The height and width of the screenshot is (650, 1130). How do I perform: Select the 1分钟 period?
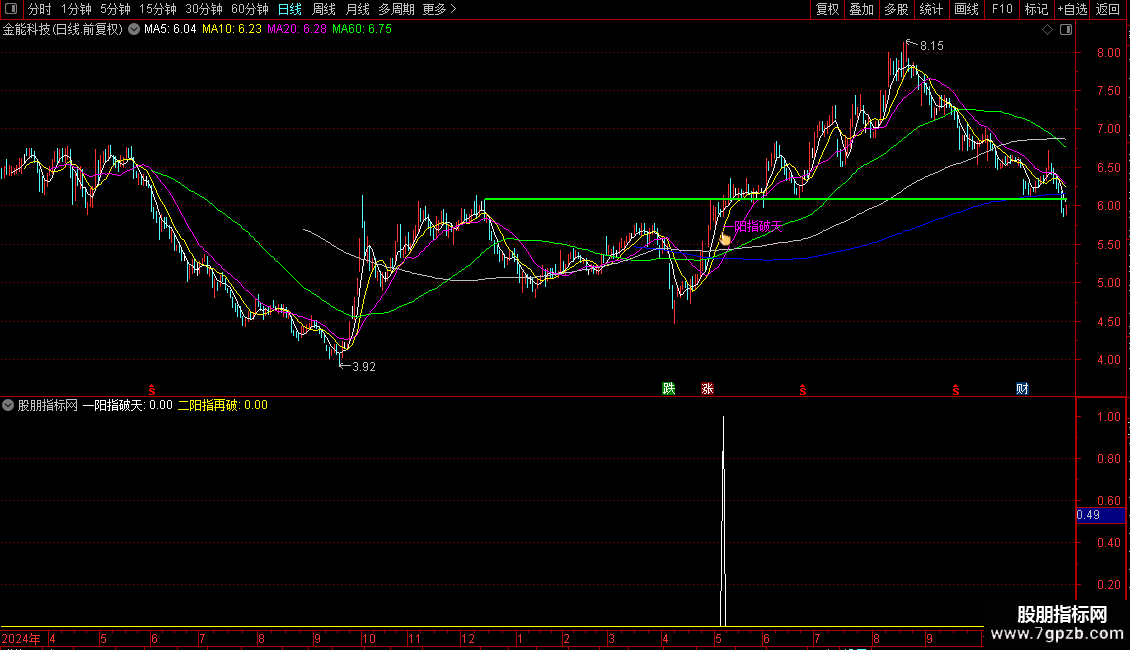pos(76,9)
